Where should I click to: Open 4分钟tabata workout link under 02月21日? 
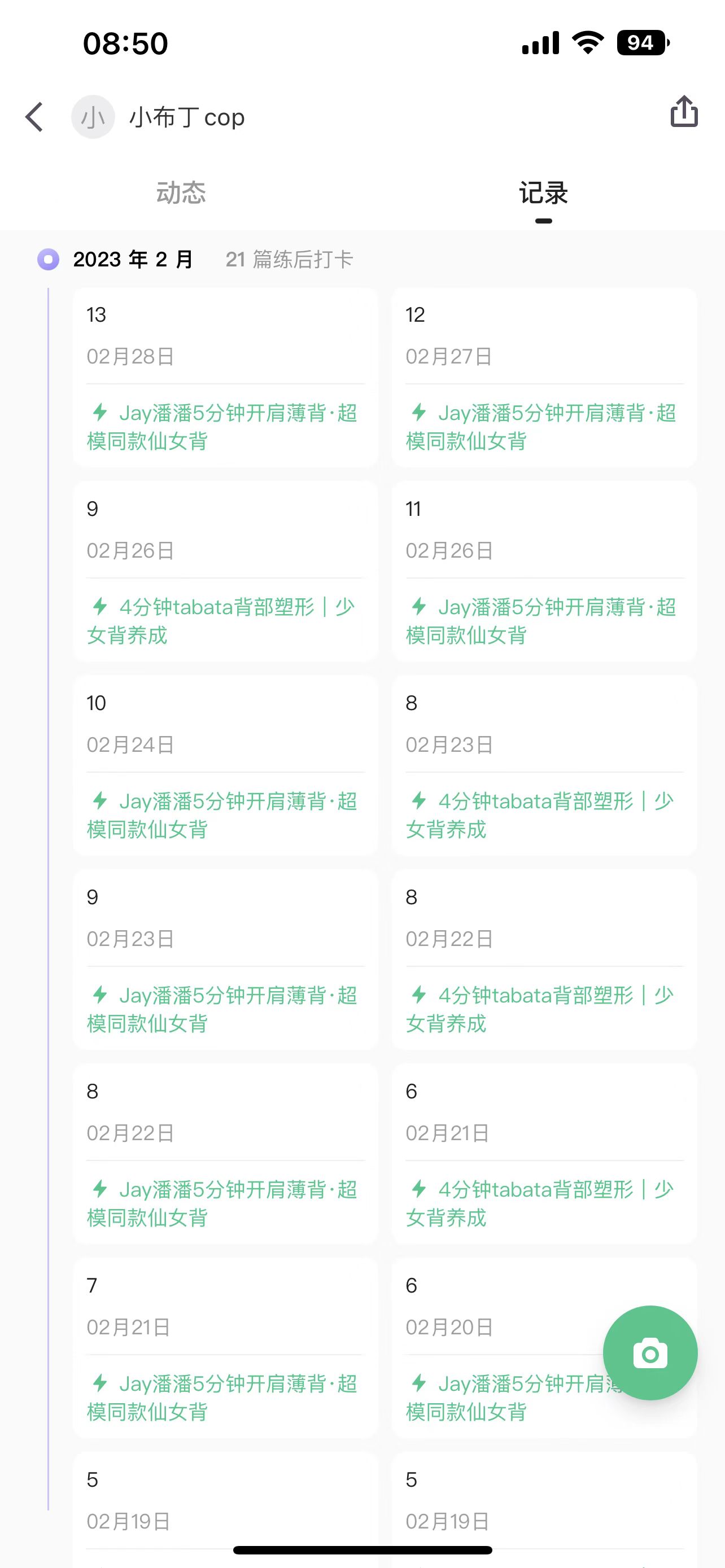[540, 1203]
